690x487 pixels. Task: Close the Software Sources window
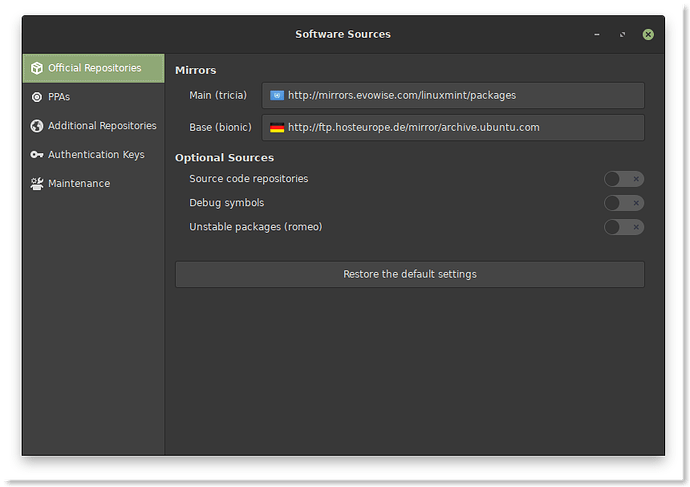point(648,34)
